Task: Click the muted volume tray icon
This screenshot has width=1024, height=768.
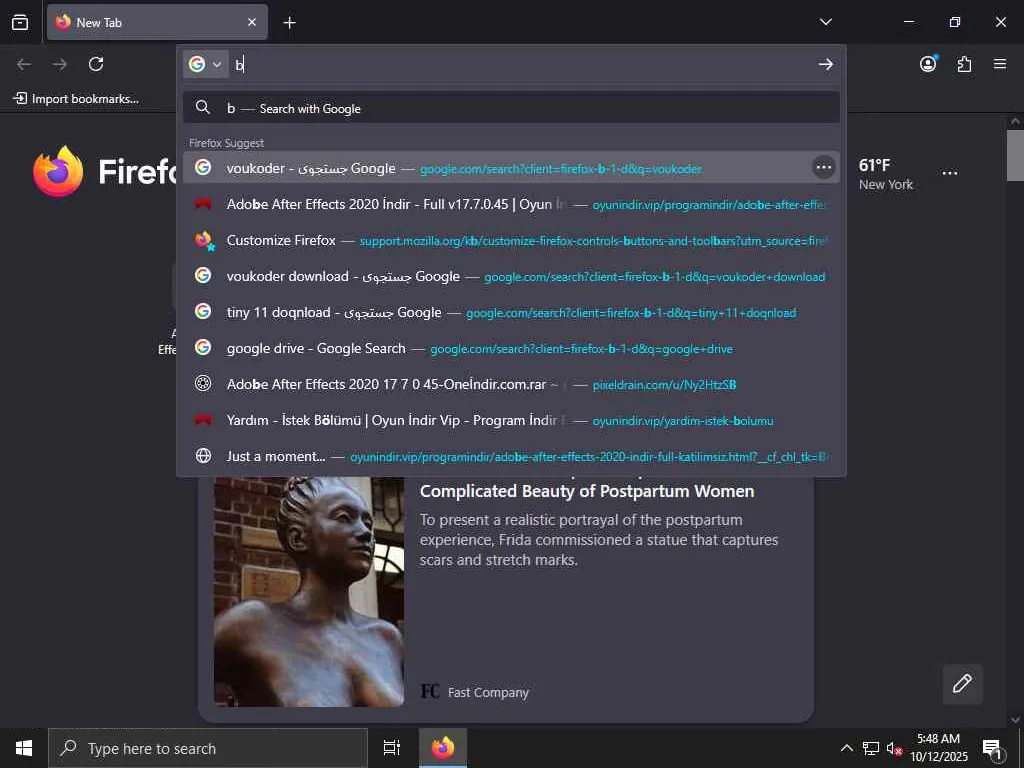Action: point(893,748)
